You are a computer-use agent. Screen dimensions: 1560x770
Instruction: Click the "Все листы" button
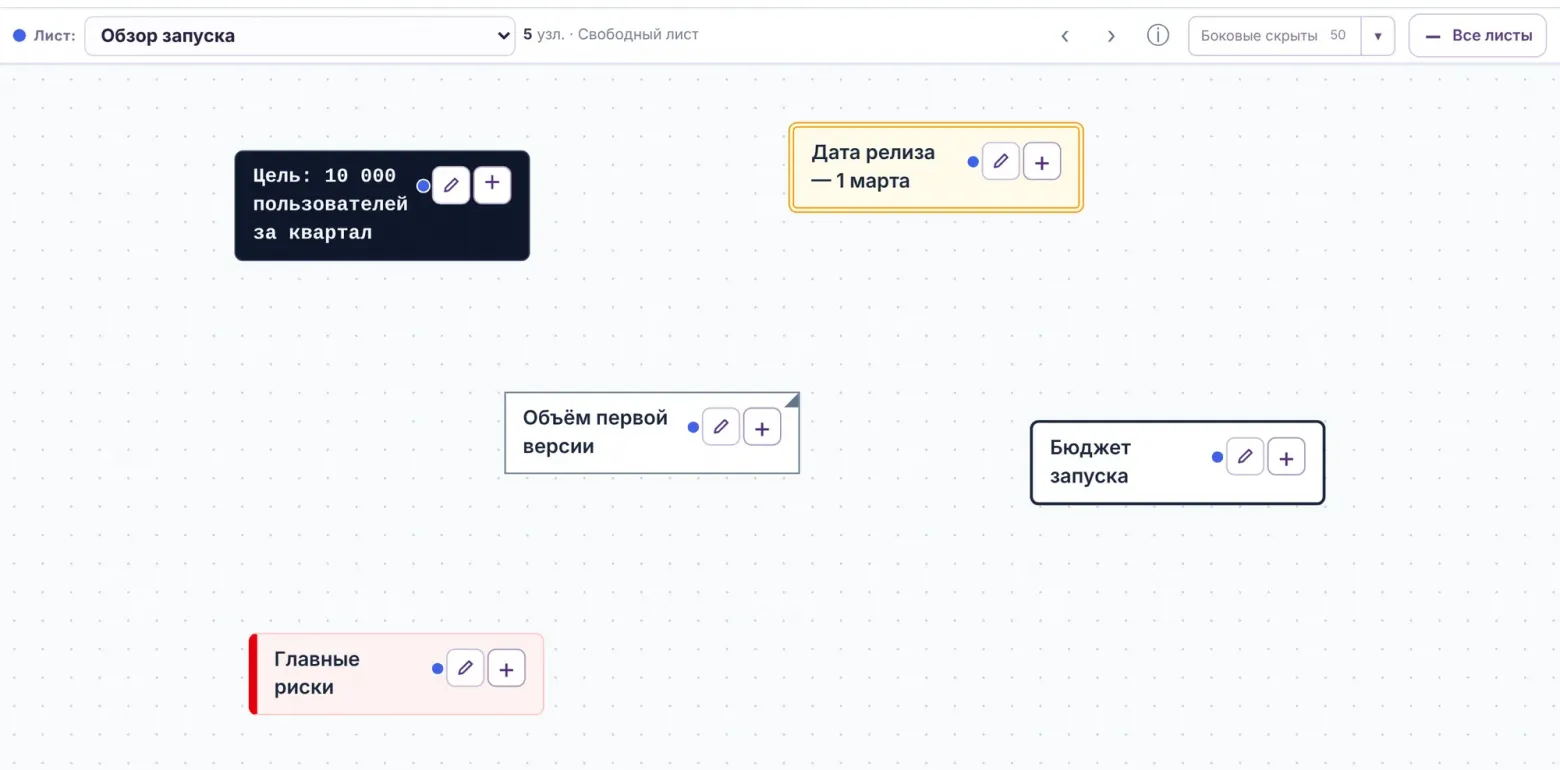(1478, 36)
